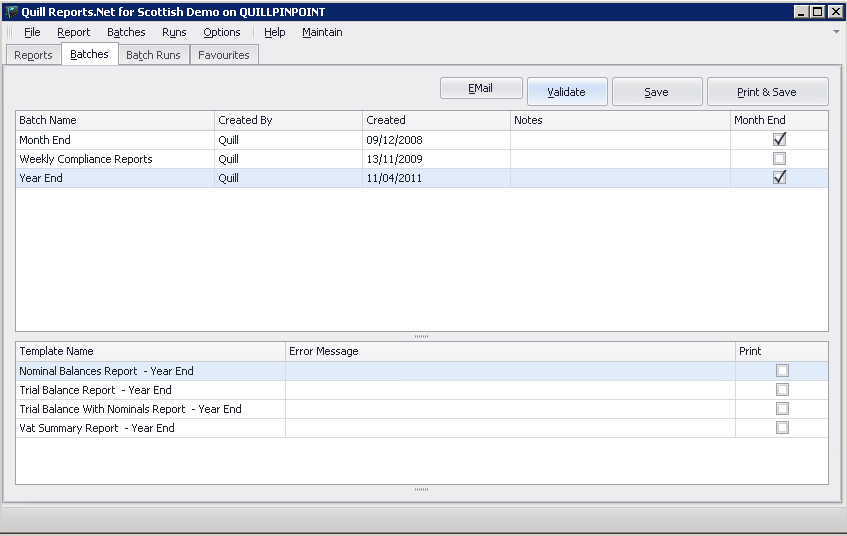Switch to the Reports tab
The height and width of the screenshot is (536, 847).
(x=33, y=55)
